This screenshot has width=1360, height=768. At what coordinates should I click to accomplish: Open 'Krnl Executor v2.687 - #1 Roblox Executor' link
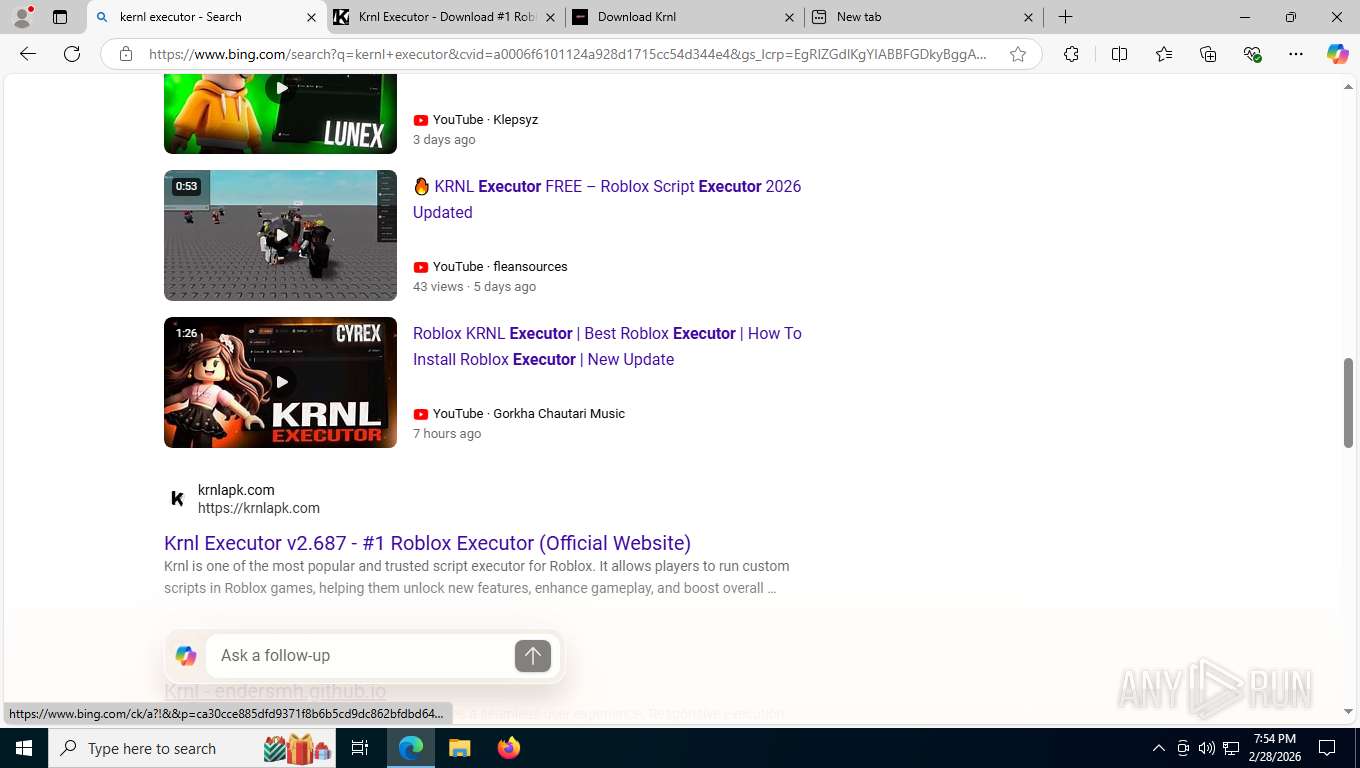click(x=427, y=543)
